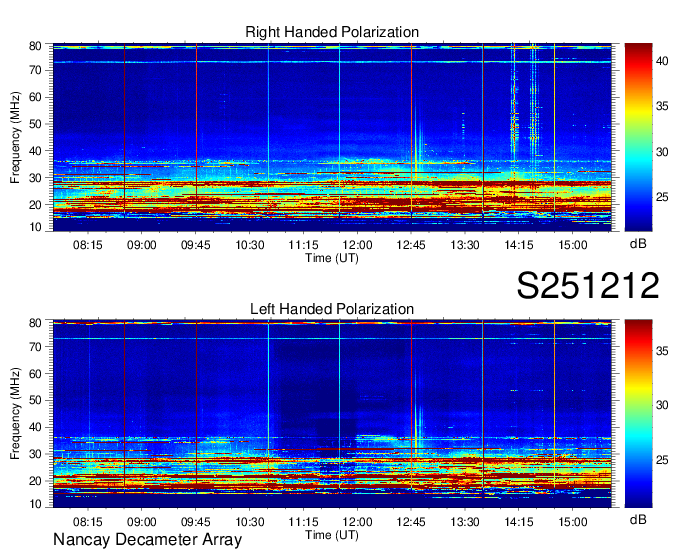Click the Time (UT) label under upper plot

point(331,257)
